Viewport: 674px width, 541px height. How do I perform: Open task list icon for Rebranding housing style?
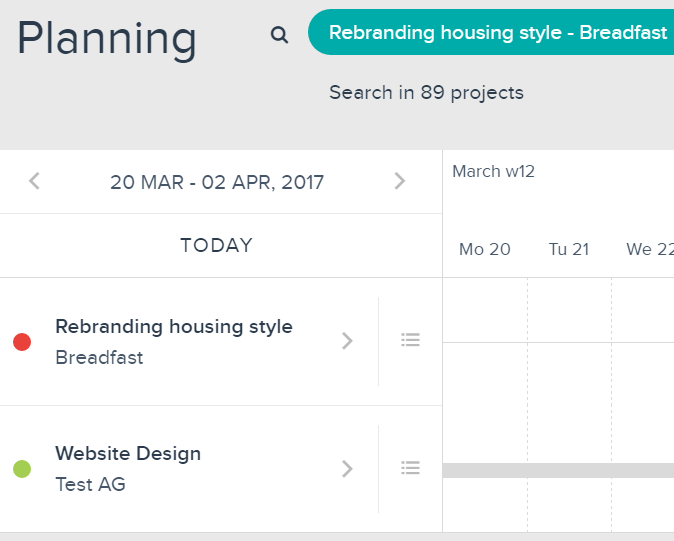(x=411, y=340)
